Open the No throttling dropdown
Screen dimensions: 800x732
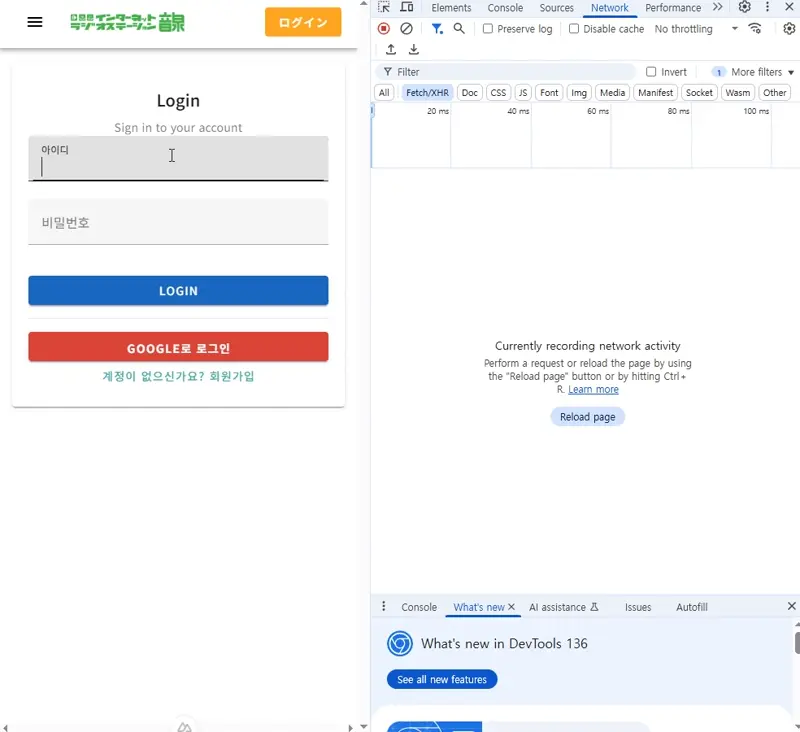(x=696, y=29)
